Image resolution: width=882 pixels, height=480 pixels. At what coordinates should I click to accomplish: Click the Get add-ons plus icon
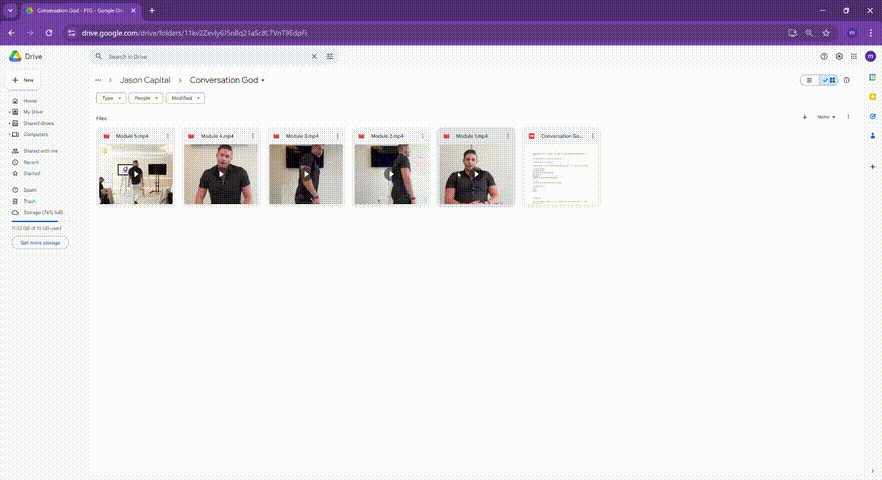872,167
